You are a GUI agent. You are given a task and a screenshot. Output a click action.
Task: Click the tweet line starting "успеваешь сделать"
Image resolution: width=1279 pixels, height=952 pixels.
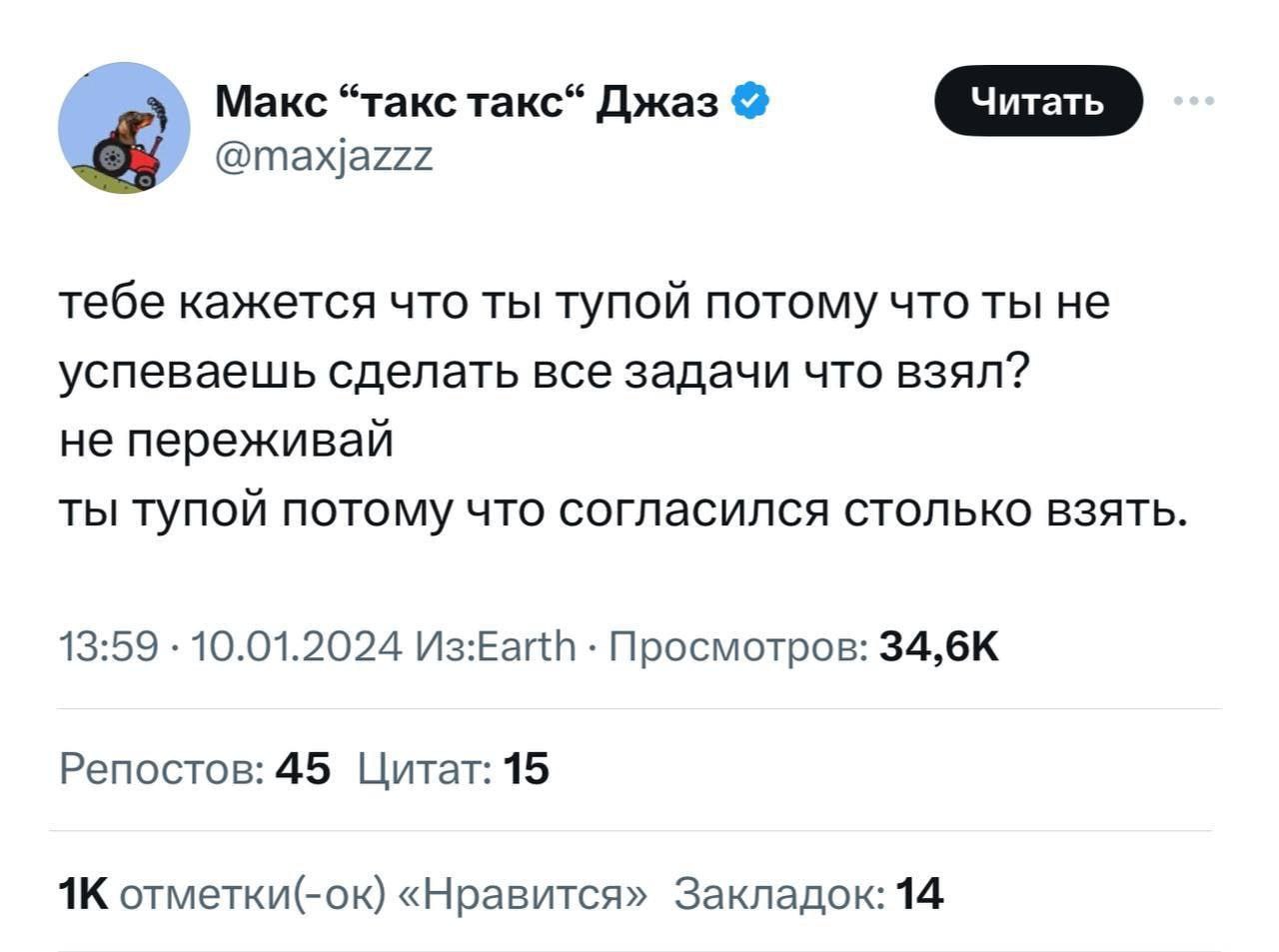click(540, 374)
